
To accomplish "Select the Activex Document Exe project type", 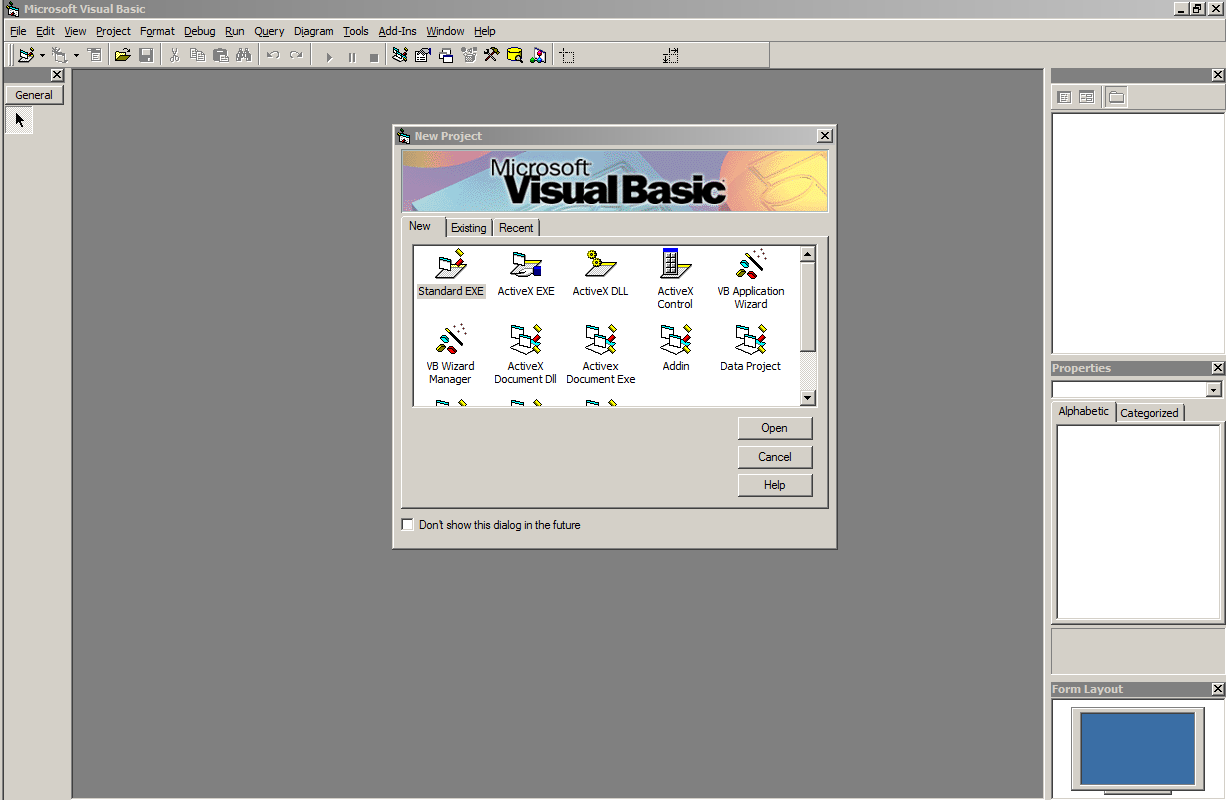I will [601, 354].
